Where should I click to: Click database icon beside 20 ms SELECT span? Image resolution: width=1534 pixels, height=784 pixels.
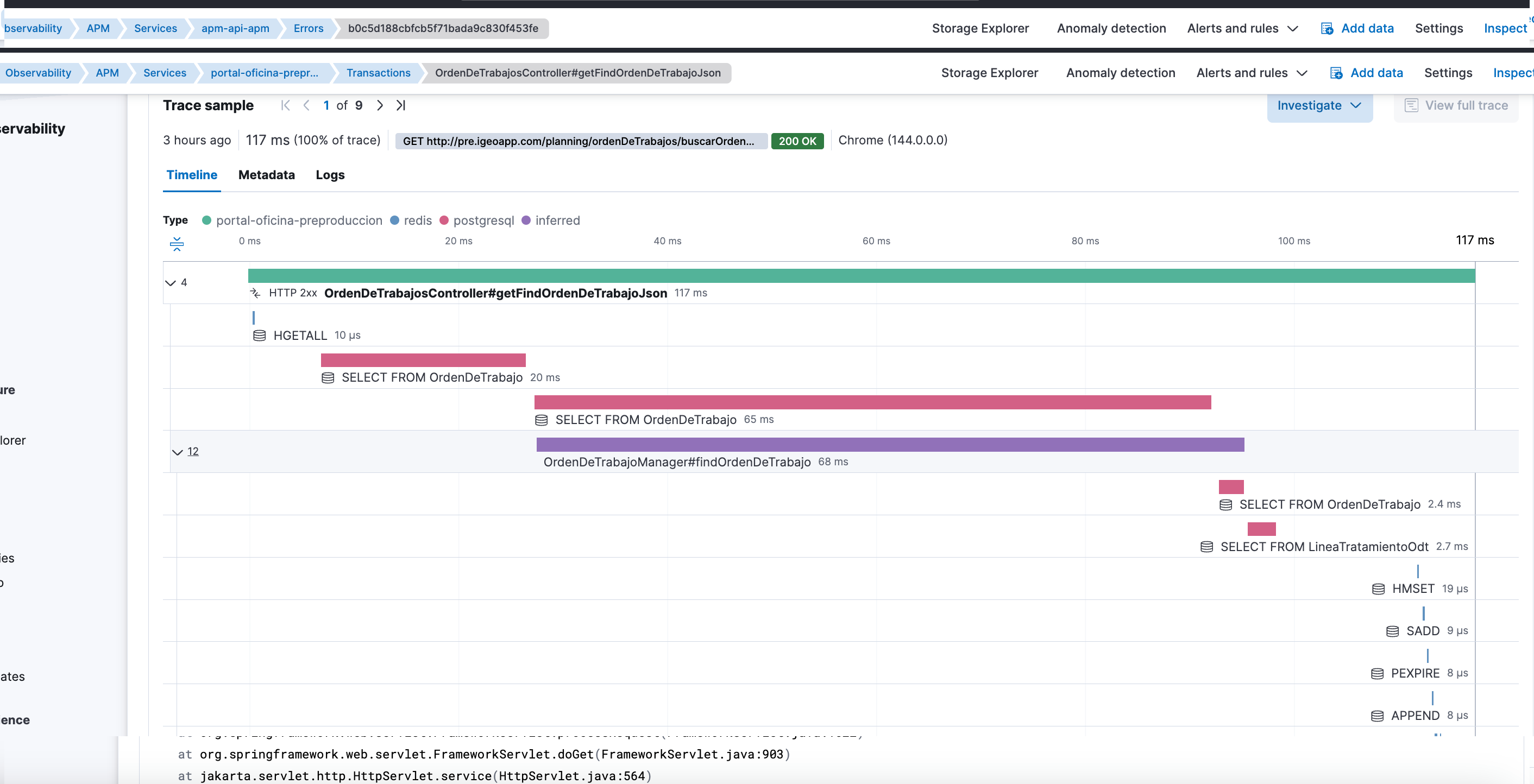point(328,378)
